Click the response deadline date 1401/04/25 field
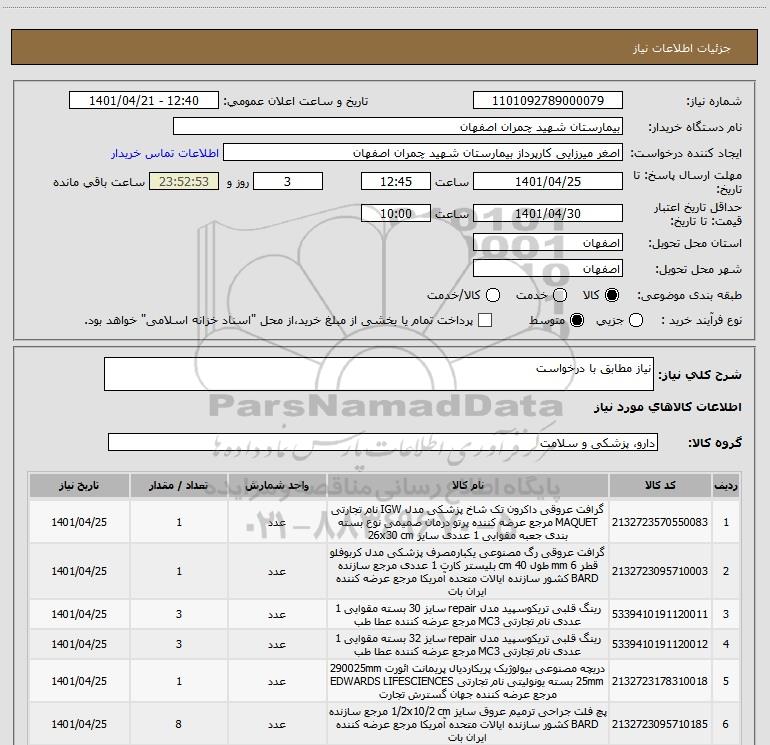This screenshot has width=770, height=745. point(548,181)
